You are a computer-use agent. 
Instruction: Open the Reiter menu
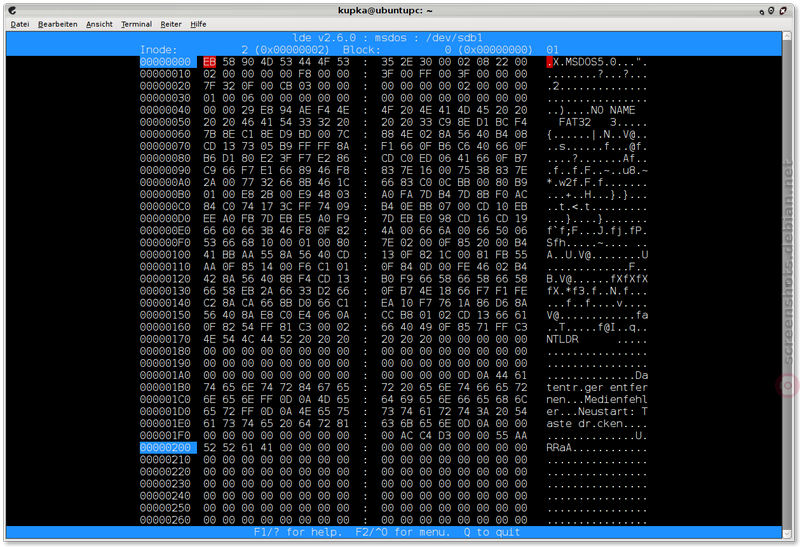click(171, 24)
